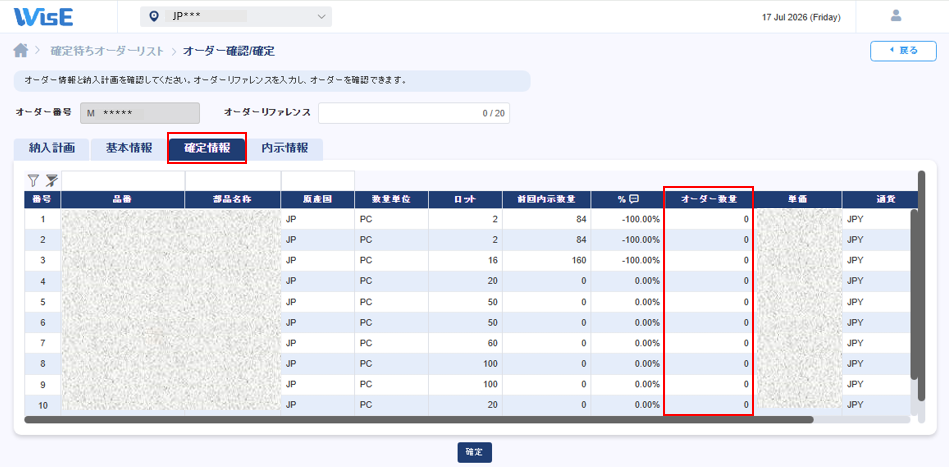Click the comment icon in % column header

click(634, 199)
